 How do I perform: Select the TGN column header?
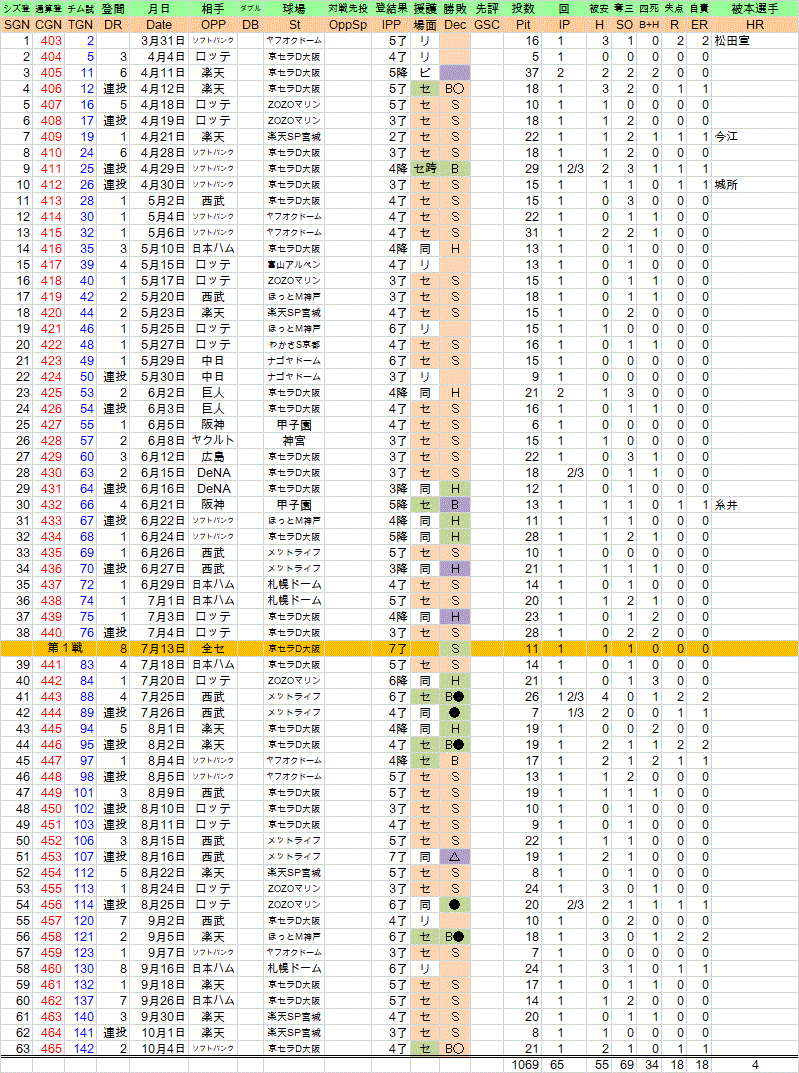tap(81, 25)
